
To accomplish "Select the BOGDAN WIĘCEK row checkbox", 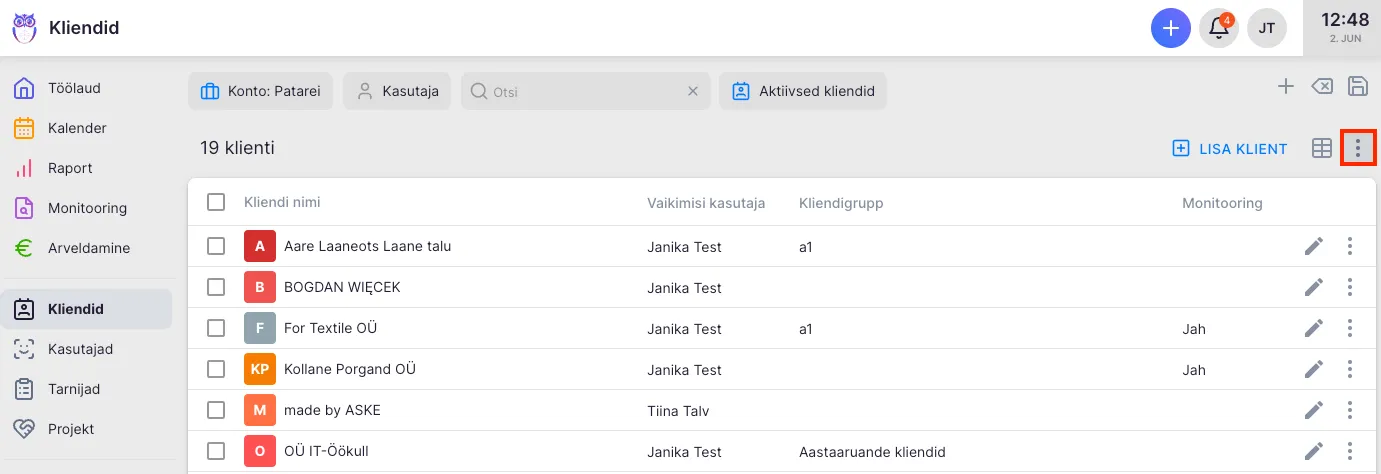I will 216,287.
